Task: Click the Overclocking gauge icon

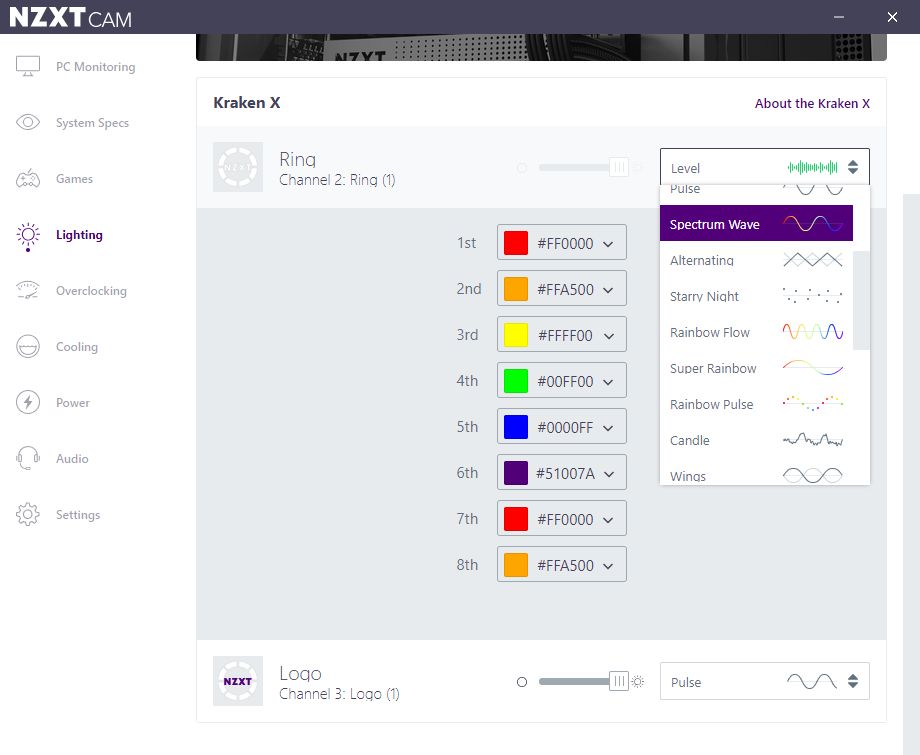Action: pos(28,290)
